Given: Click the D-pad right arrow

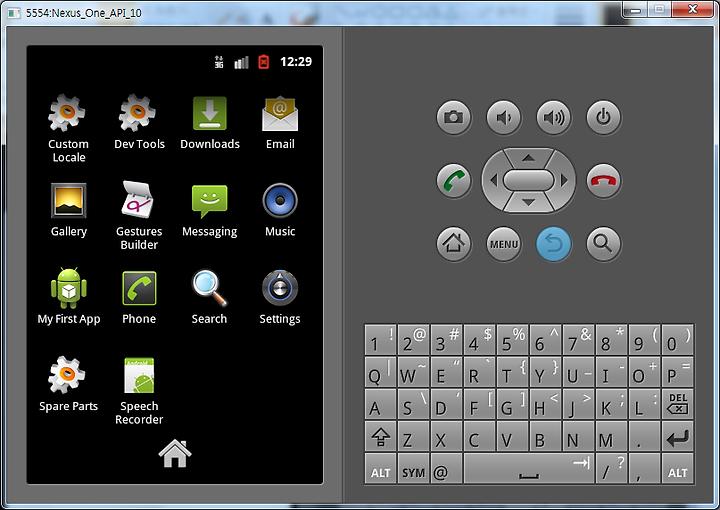Looking at the screenshot, I should pyautogui.click(x=564, y=180).
